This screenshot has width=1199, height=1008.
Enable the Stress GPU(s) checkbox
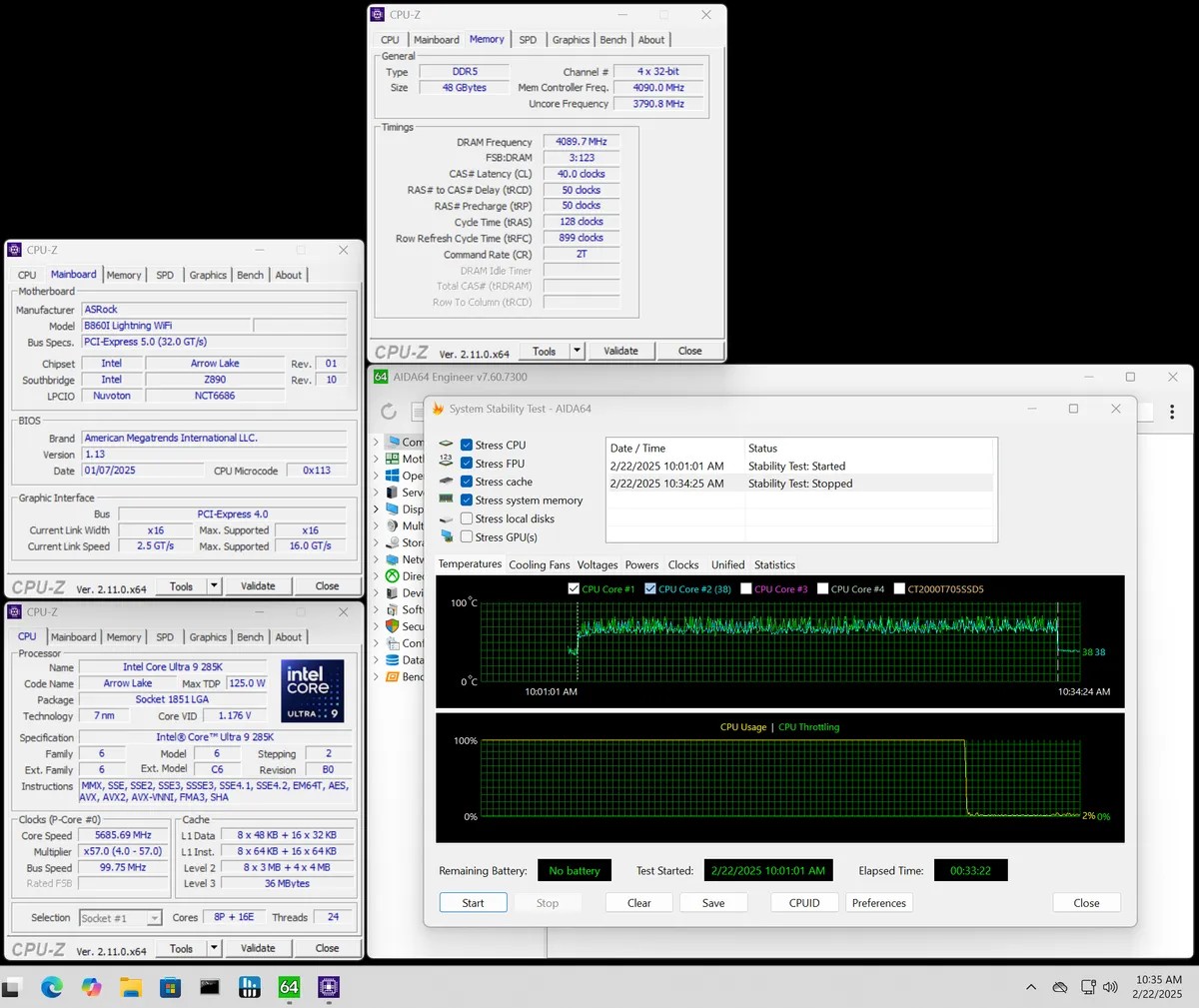(467, 537)
